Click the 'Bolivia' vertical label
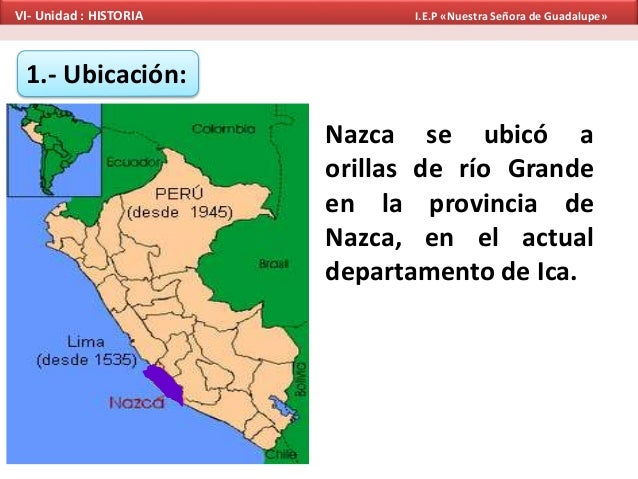The width and height of the screenshot is (638, 479). coord(301,380)
